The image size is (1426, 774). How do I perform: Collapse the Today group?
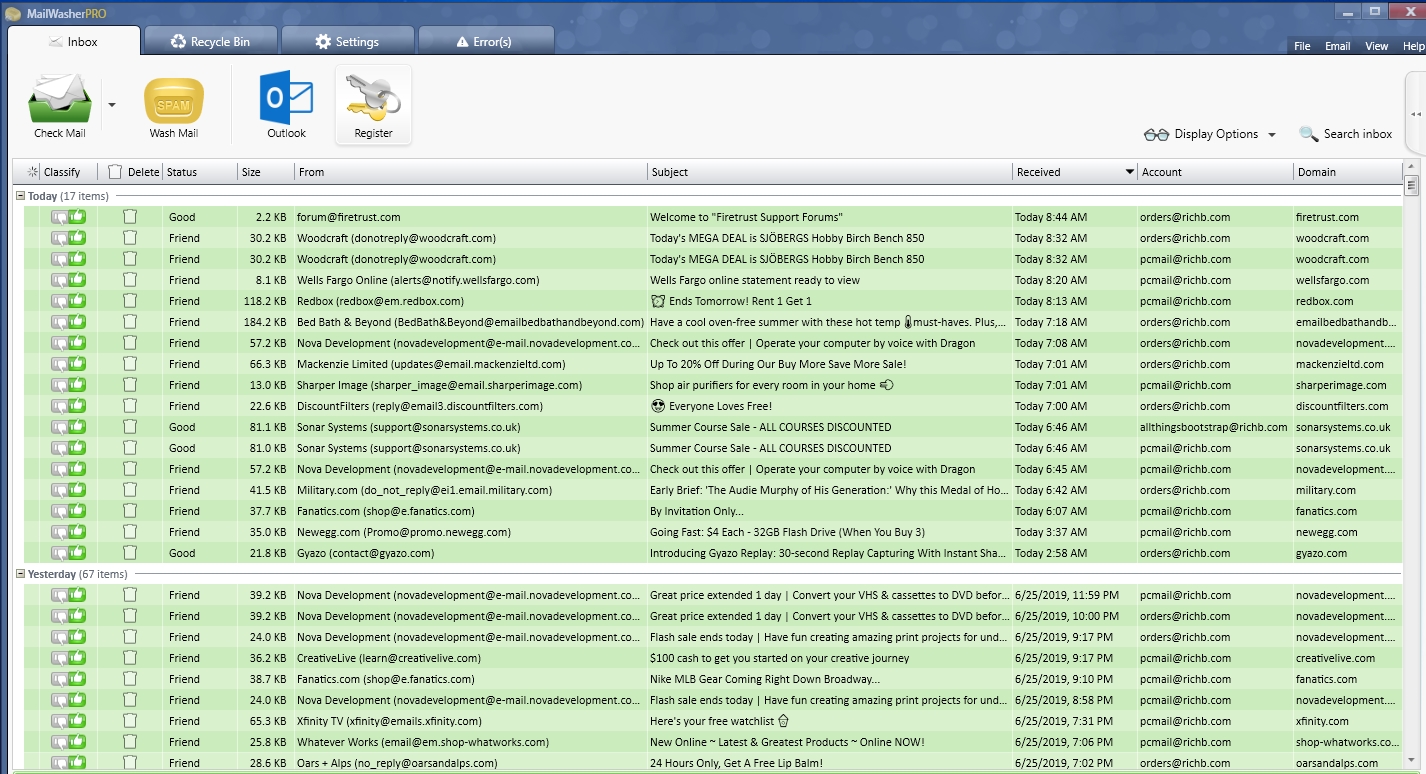(20, 196)
